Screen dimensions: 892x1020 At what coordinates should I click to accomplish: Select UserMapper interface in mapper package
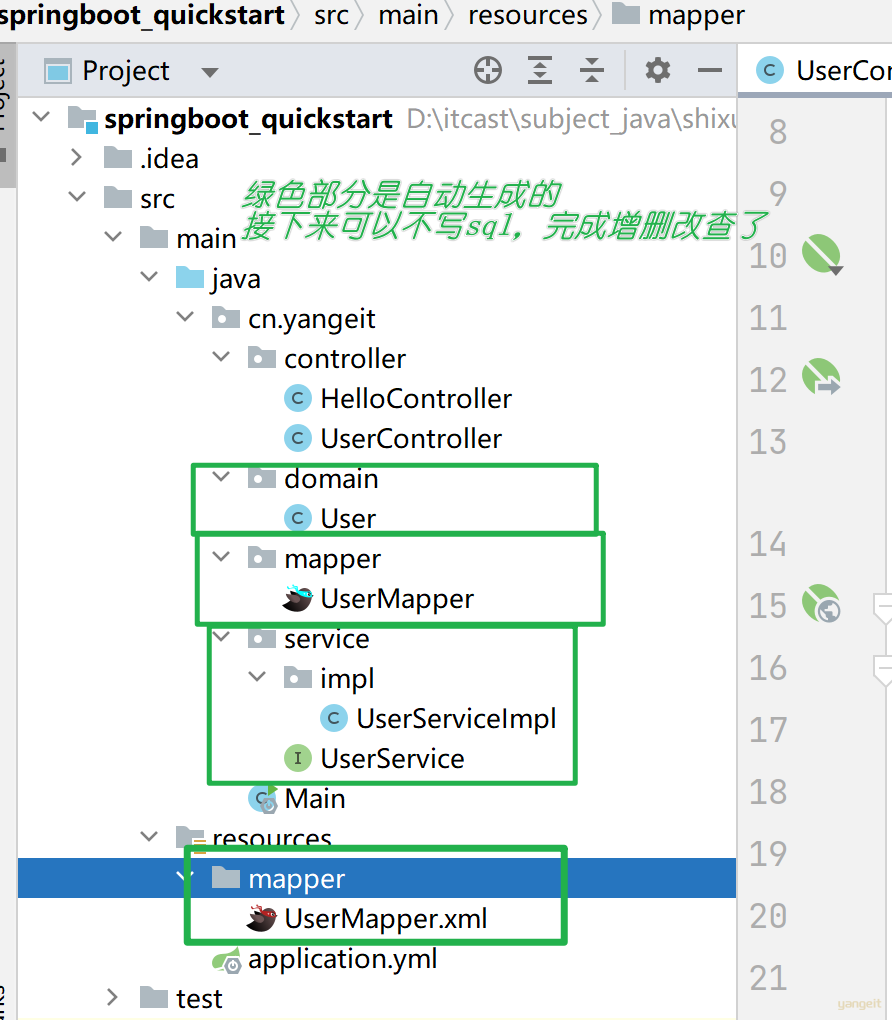[397, 599]
